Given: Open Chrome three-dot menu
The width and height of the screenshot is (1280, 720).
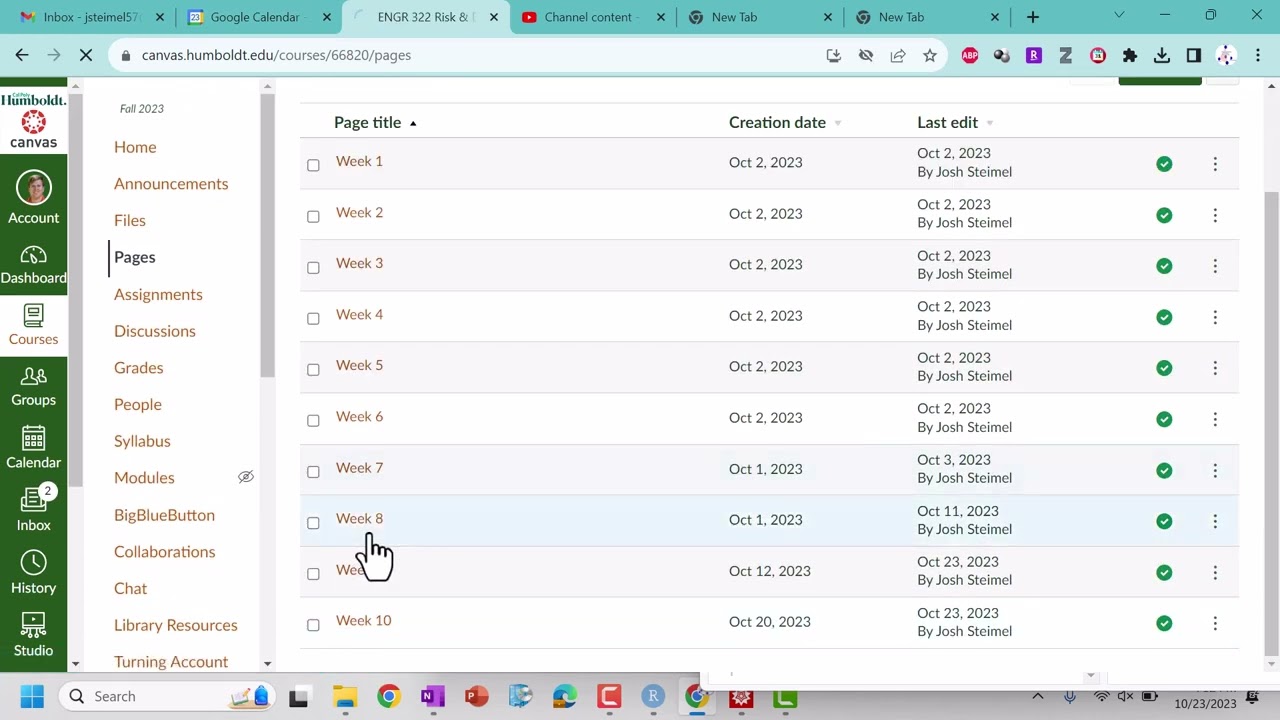Looking at the screenshot, I should (1258, 55).
